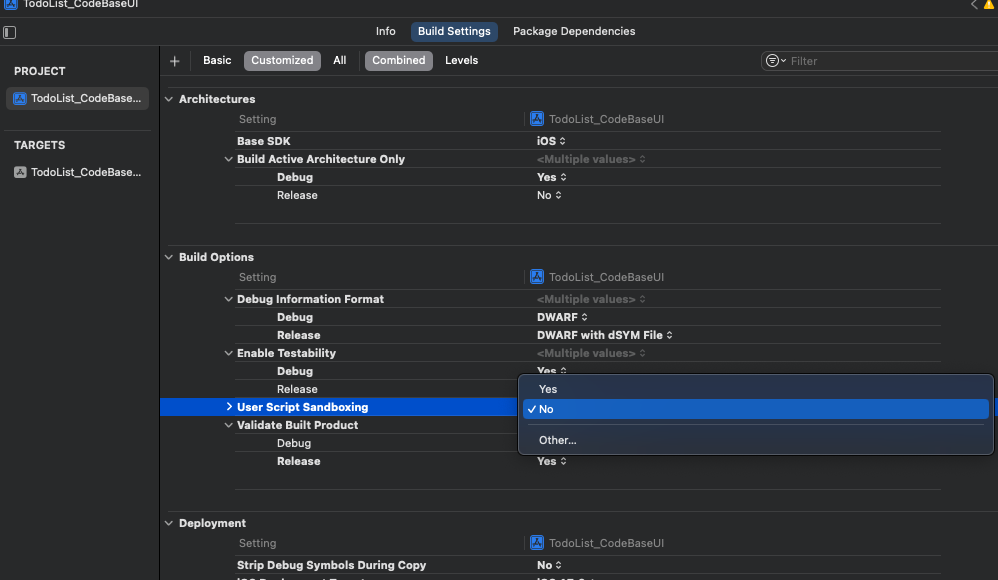Click project icon in Build Options column header

[537, 277]
